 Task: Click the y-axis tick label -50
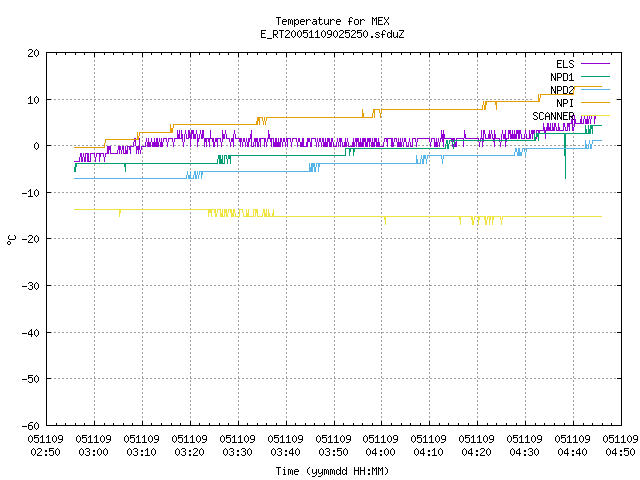31,379
